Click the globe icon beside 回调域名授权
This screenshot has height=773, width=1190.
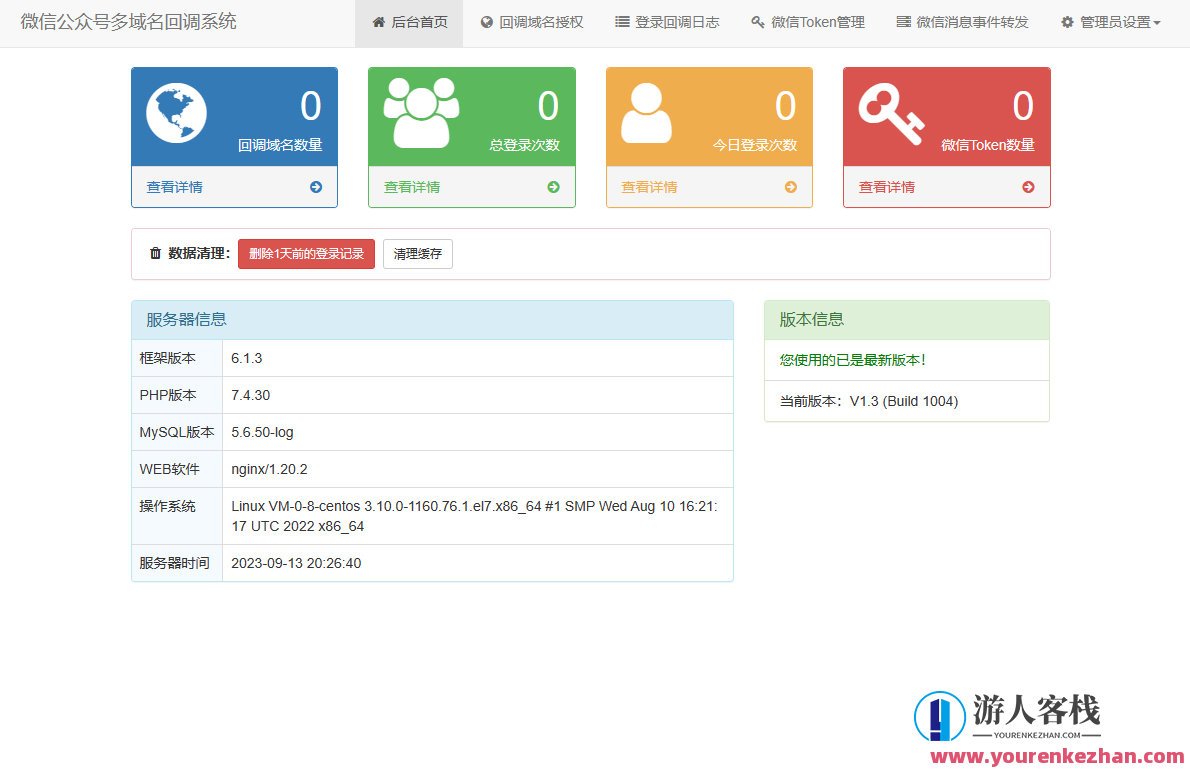[x=486, y=21]
